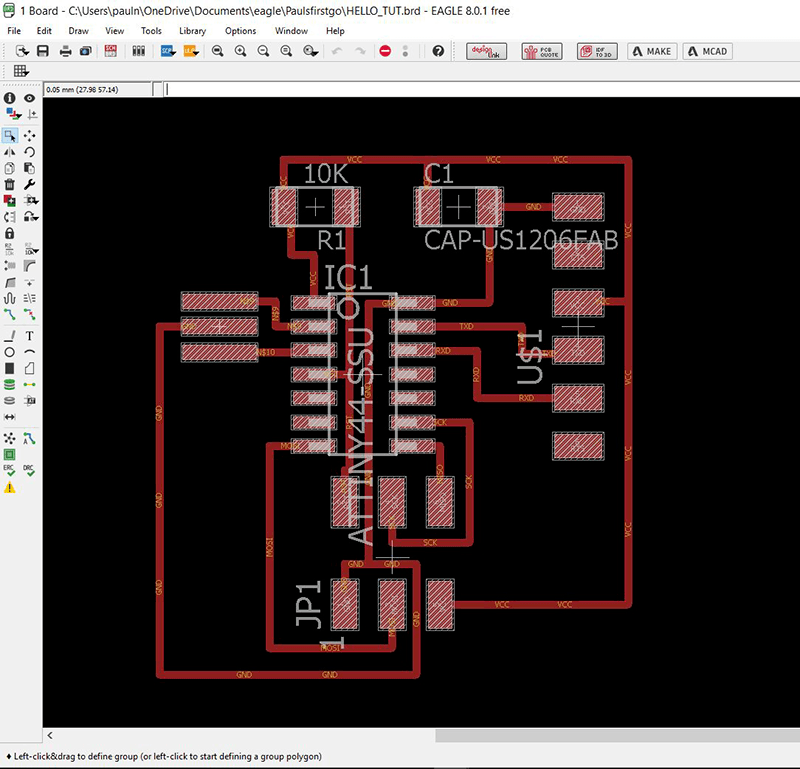Open the Tools menu
This screenshot has width=800, height=769.
click(x=151, y=31)
